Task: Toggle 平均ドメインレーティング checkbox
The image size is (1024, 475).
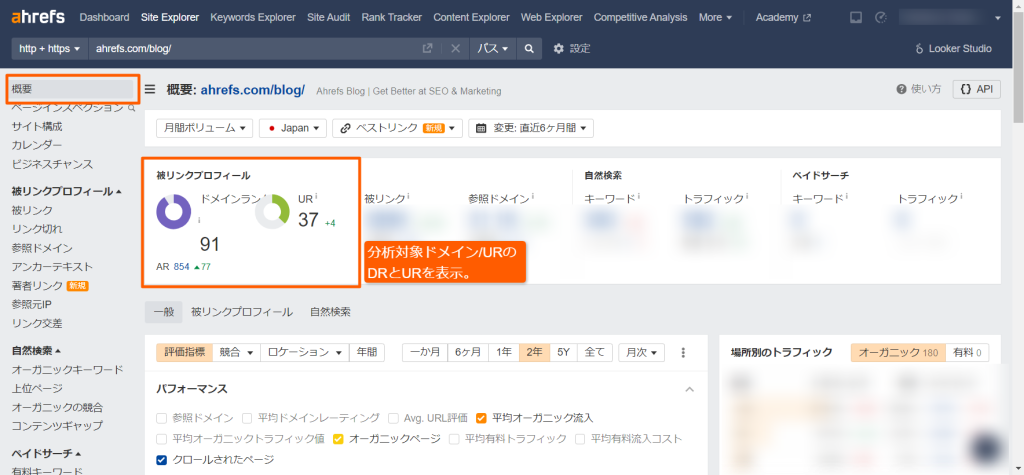Action: point(247,418)
